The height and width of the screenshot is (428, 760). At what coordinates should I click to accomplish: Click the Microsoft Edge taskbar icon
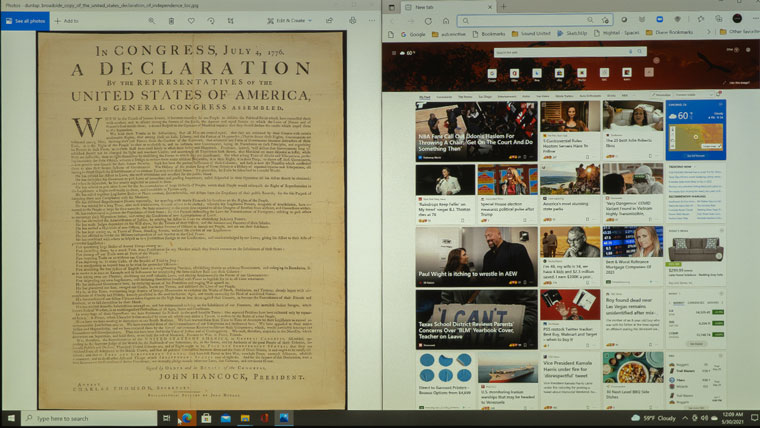[x=187, y=417]
